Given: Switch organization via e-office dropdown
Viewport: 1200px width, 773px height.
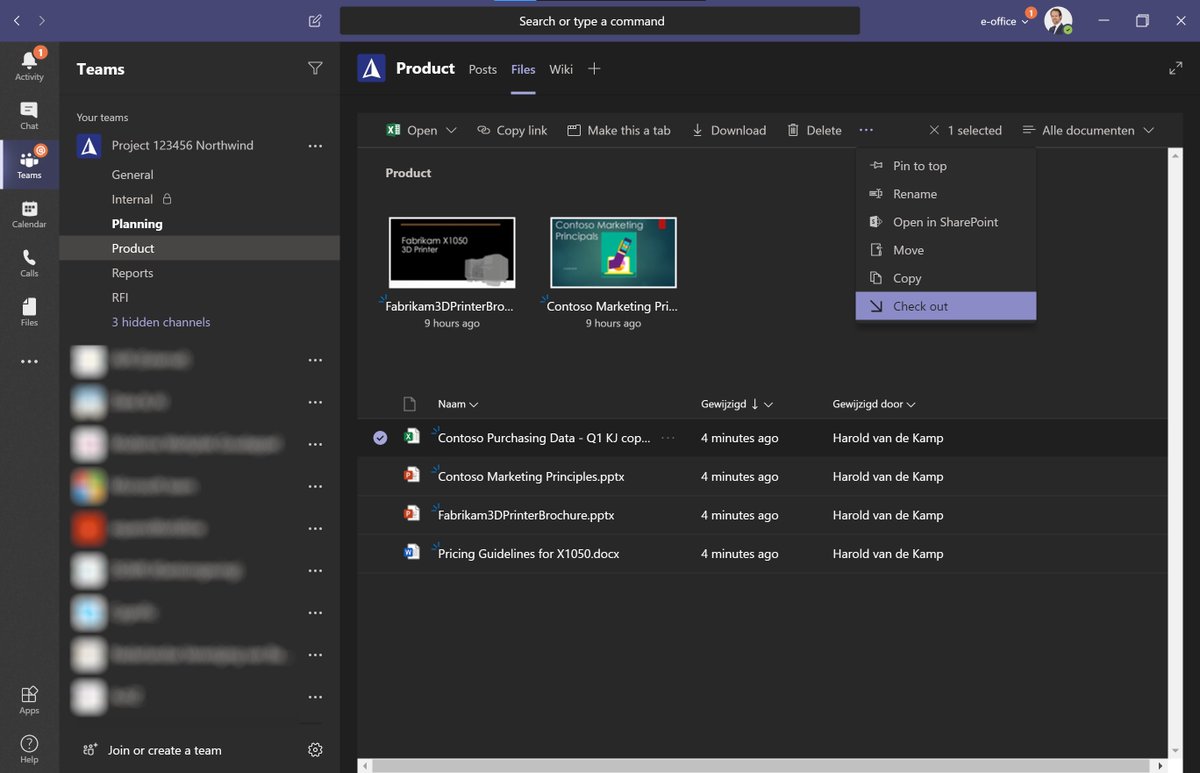Looking at the screenshot, I should point(1004,21).
